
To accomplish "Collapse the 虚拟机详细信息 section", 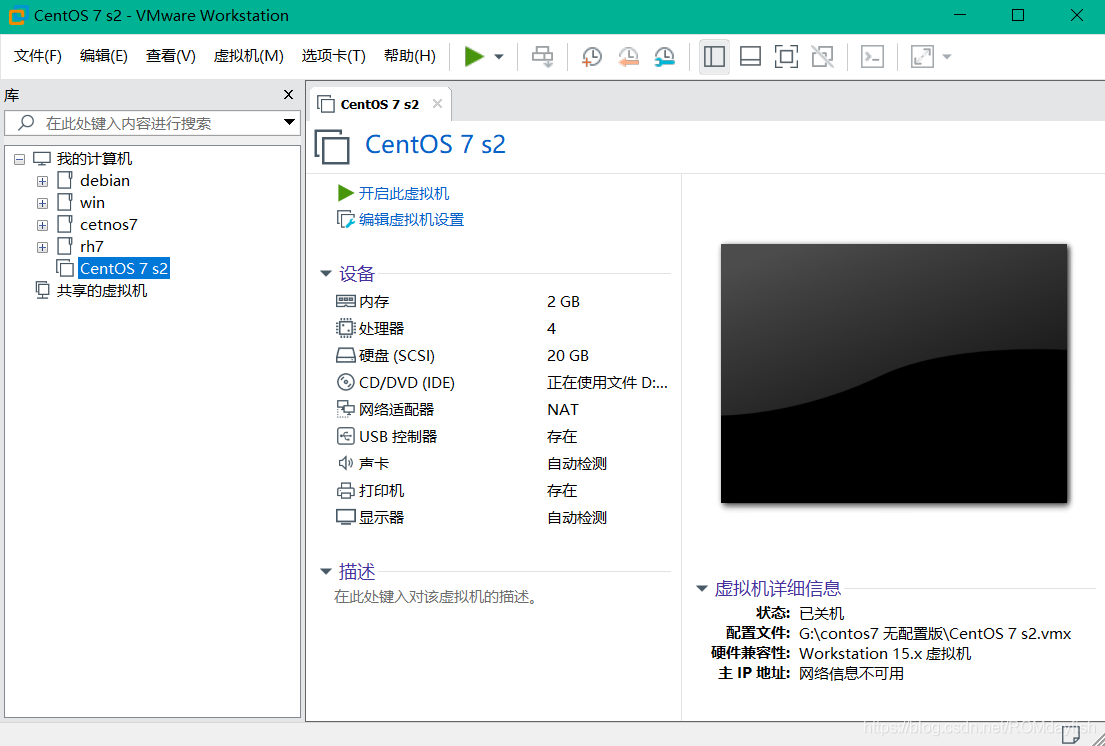I will 701,588.
